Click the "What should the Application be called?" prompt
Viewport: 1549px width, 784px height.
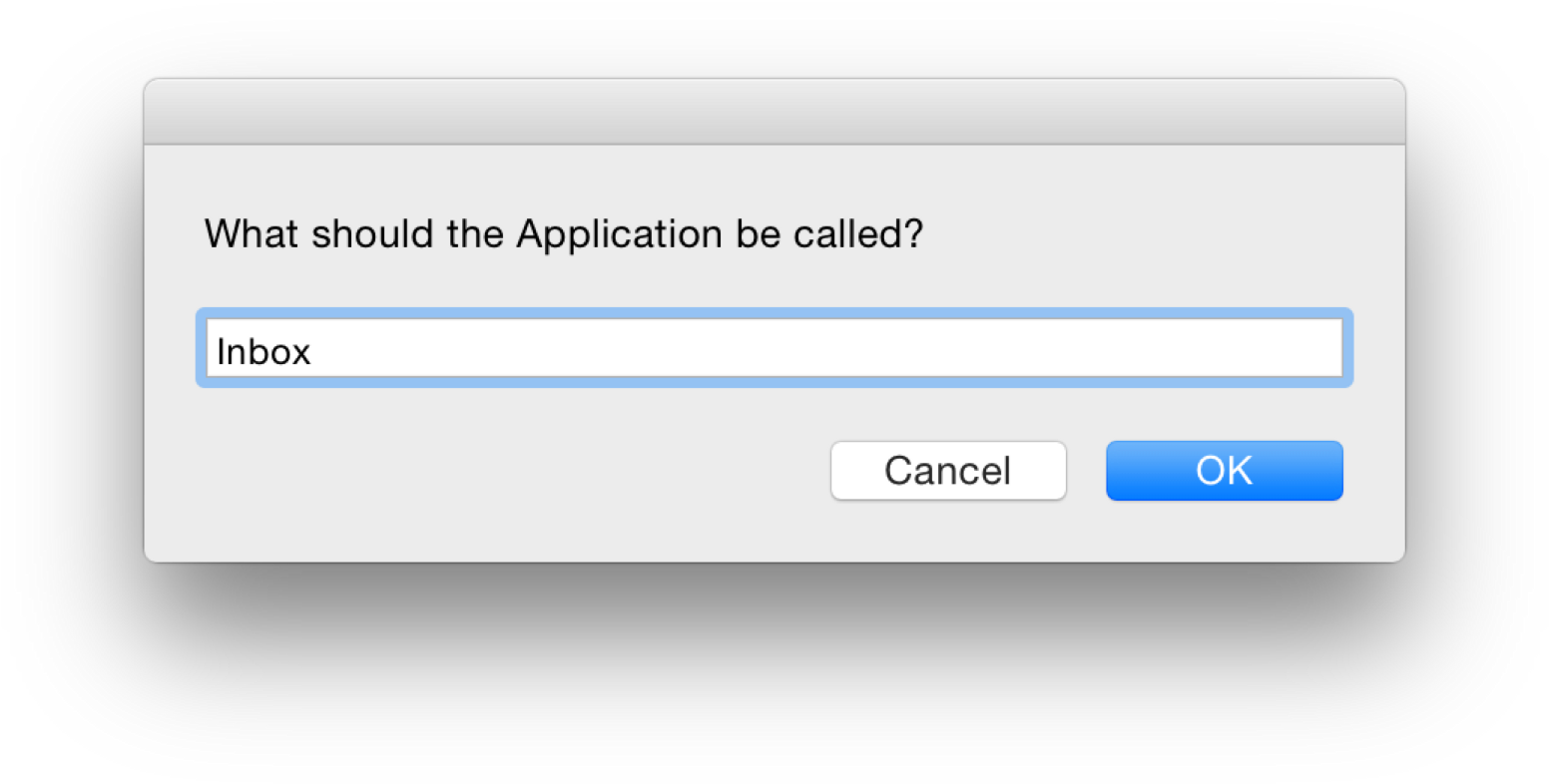click(564, 234)
